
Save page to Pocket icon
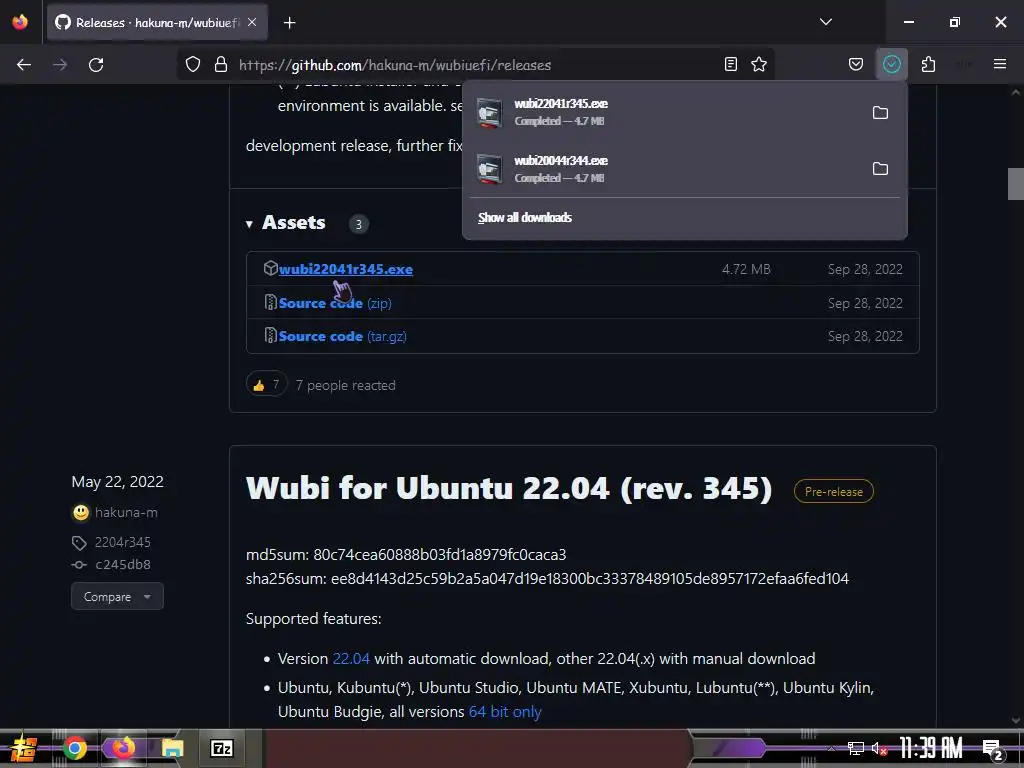click(x=856, y=65)
